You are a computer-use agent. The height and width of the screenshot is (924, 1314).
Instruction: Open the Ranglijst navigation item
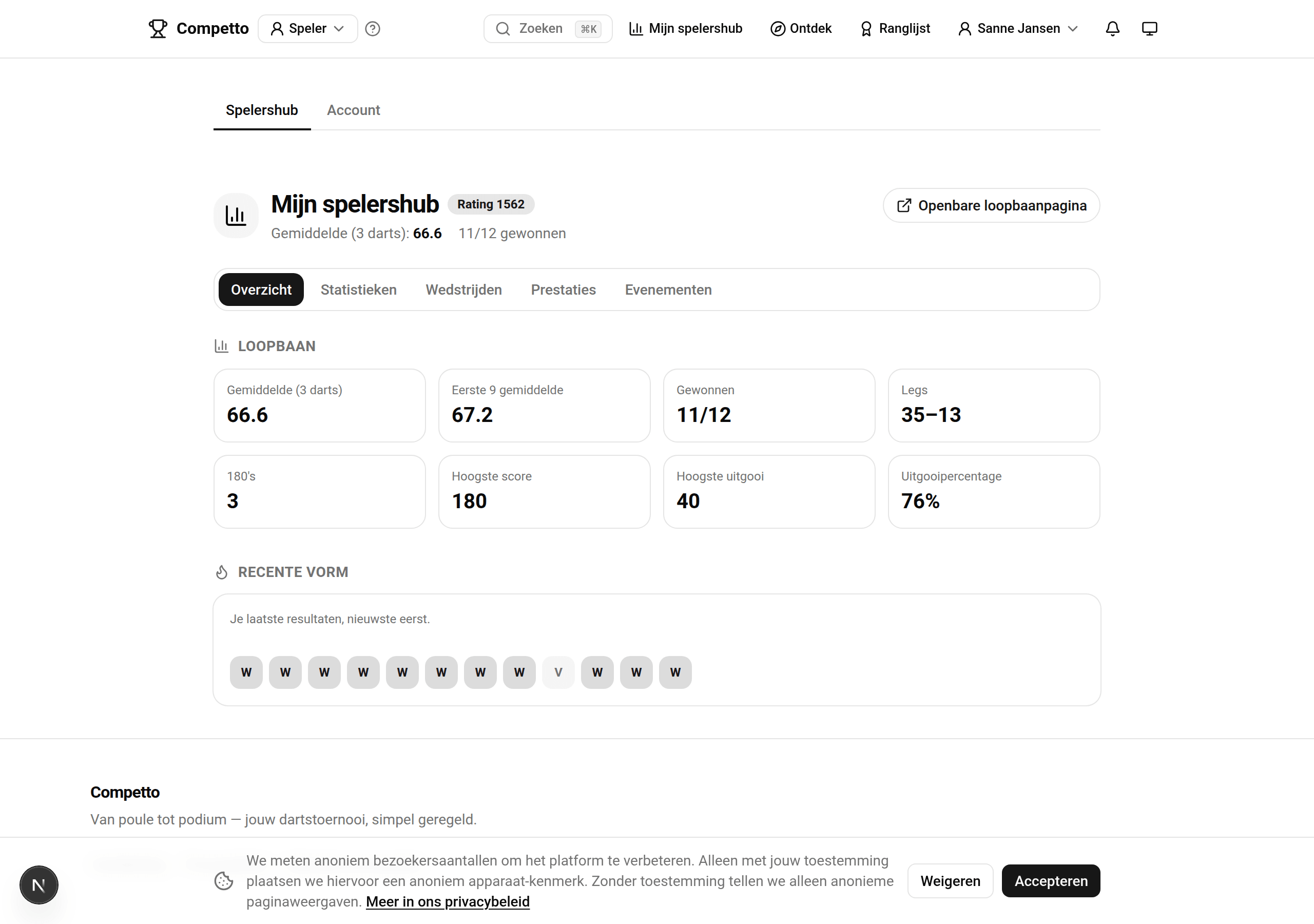click(896, 29)
